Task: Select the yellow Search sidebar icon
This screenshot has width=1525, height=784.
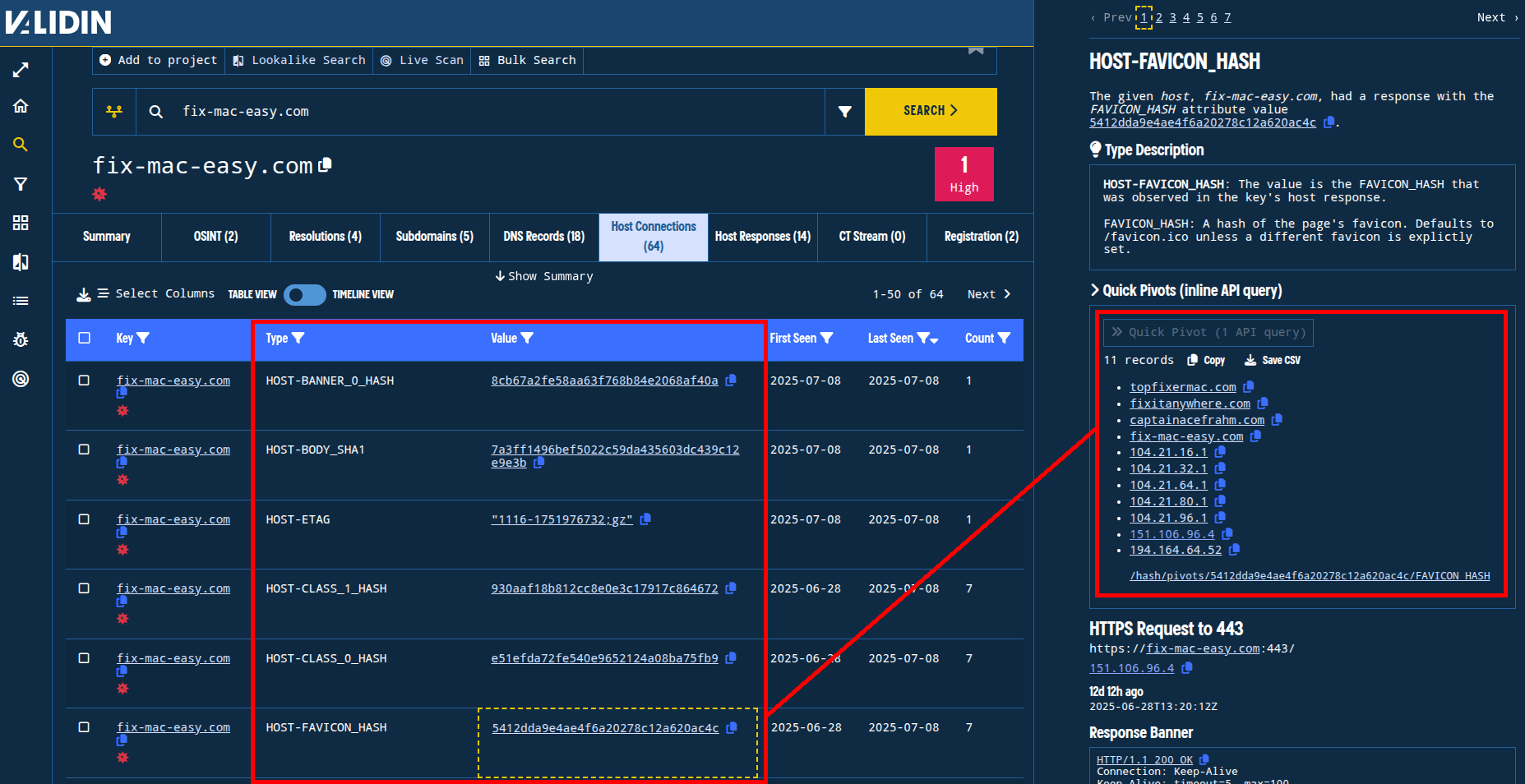Action: [x=21, y=145]
